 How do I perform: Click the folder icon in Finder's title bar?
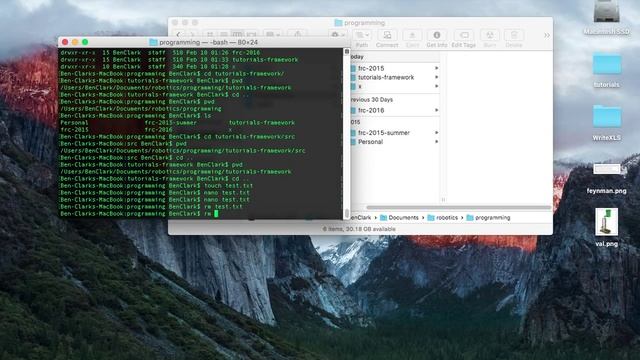[338, 22]
